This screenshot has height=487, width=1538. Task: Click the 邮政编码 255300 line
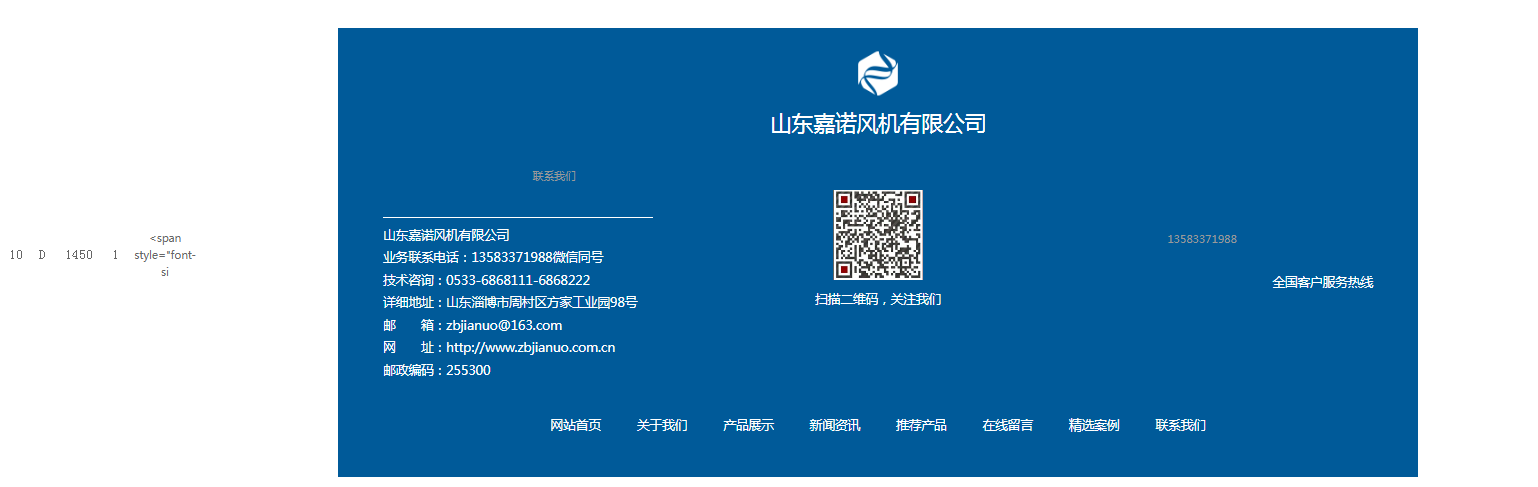[x=437, y=370]
